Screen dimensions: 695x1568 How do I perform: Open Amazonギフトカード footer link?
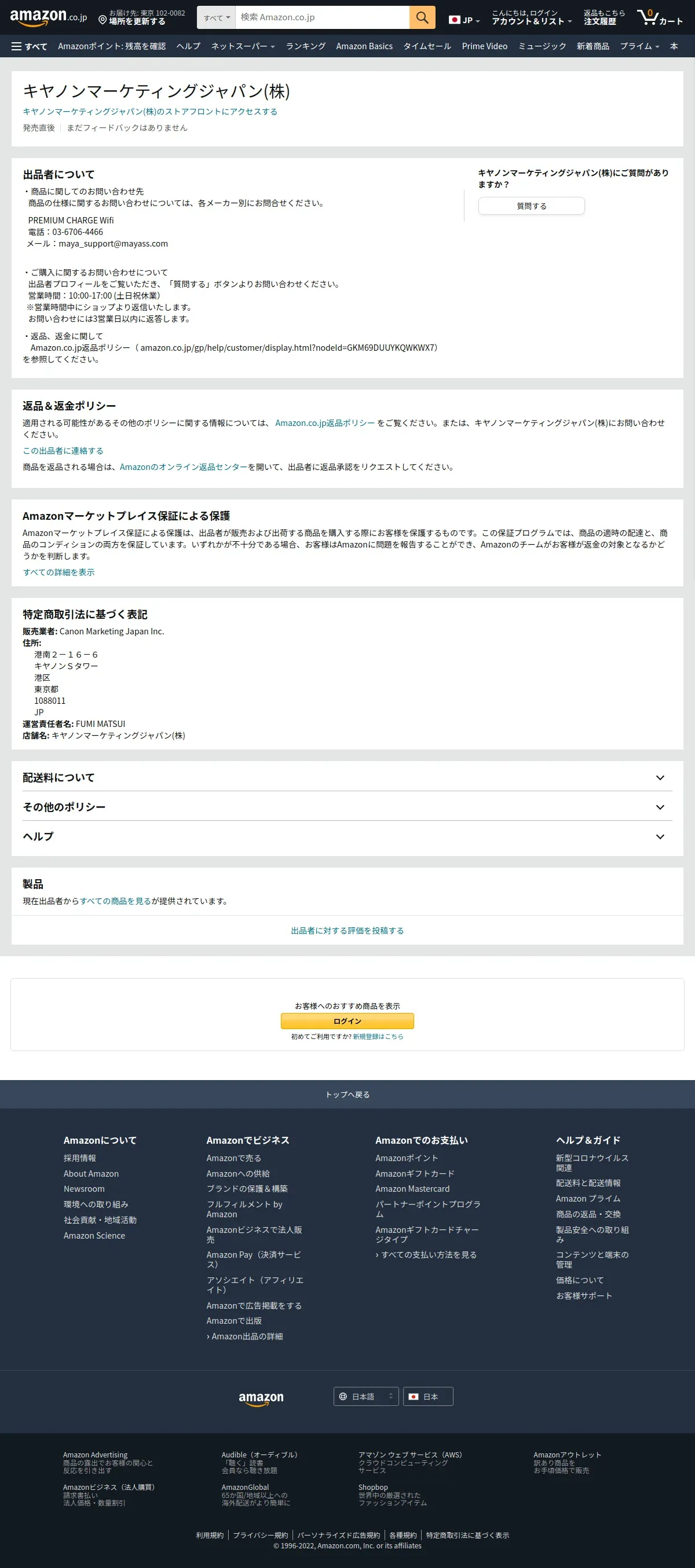(415, 1173)
